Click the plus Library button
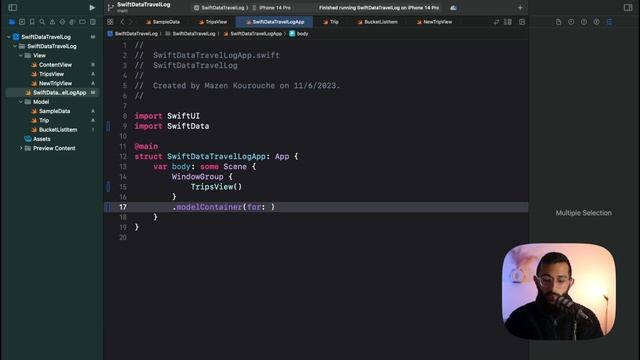This screenshot has width=640, height=360. (x=520, y=8)
